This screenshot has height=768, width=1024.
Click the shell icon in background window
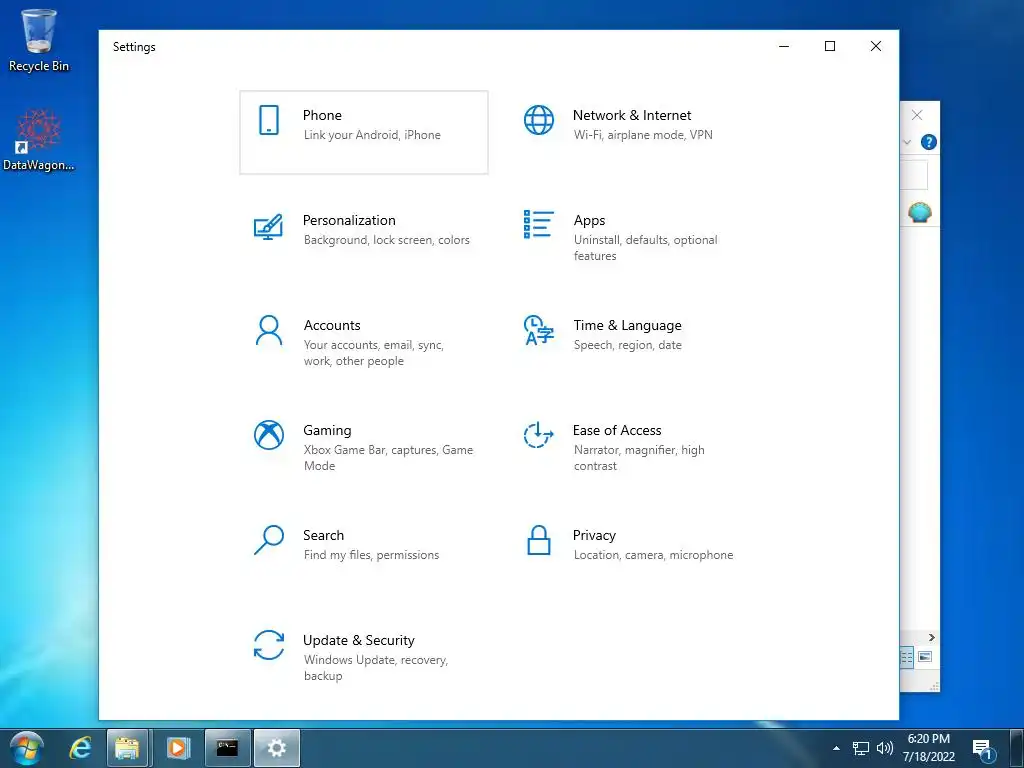point(920,212)
